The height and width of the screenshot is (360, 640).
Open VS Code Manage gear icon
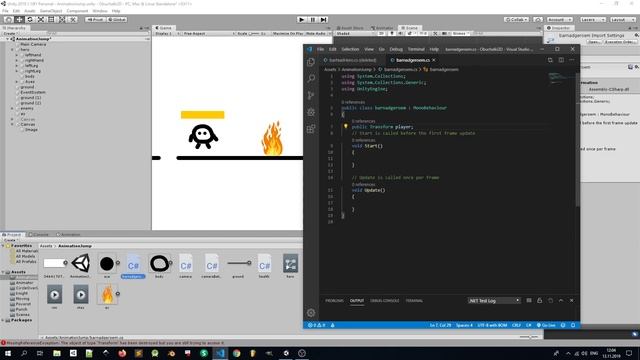point(311,313)
